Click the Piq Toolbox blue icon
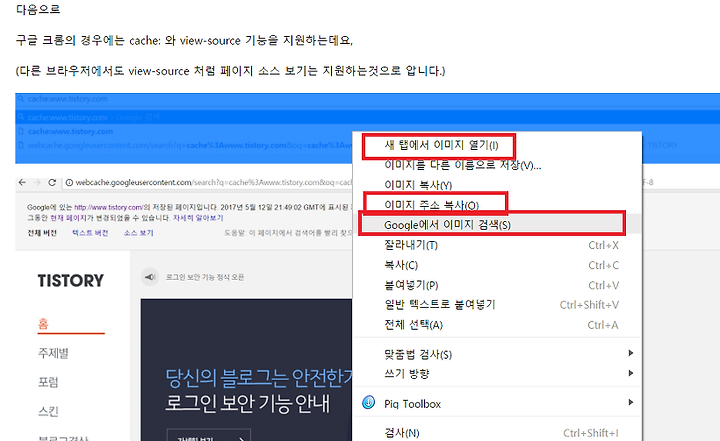The width and height of the screenshot is (720, 441). pyautogui.click(x=369, y=402)
